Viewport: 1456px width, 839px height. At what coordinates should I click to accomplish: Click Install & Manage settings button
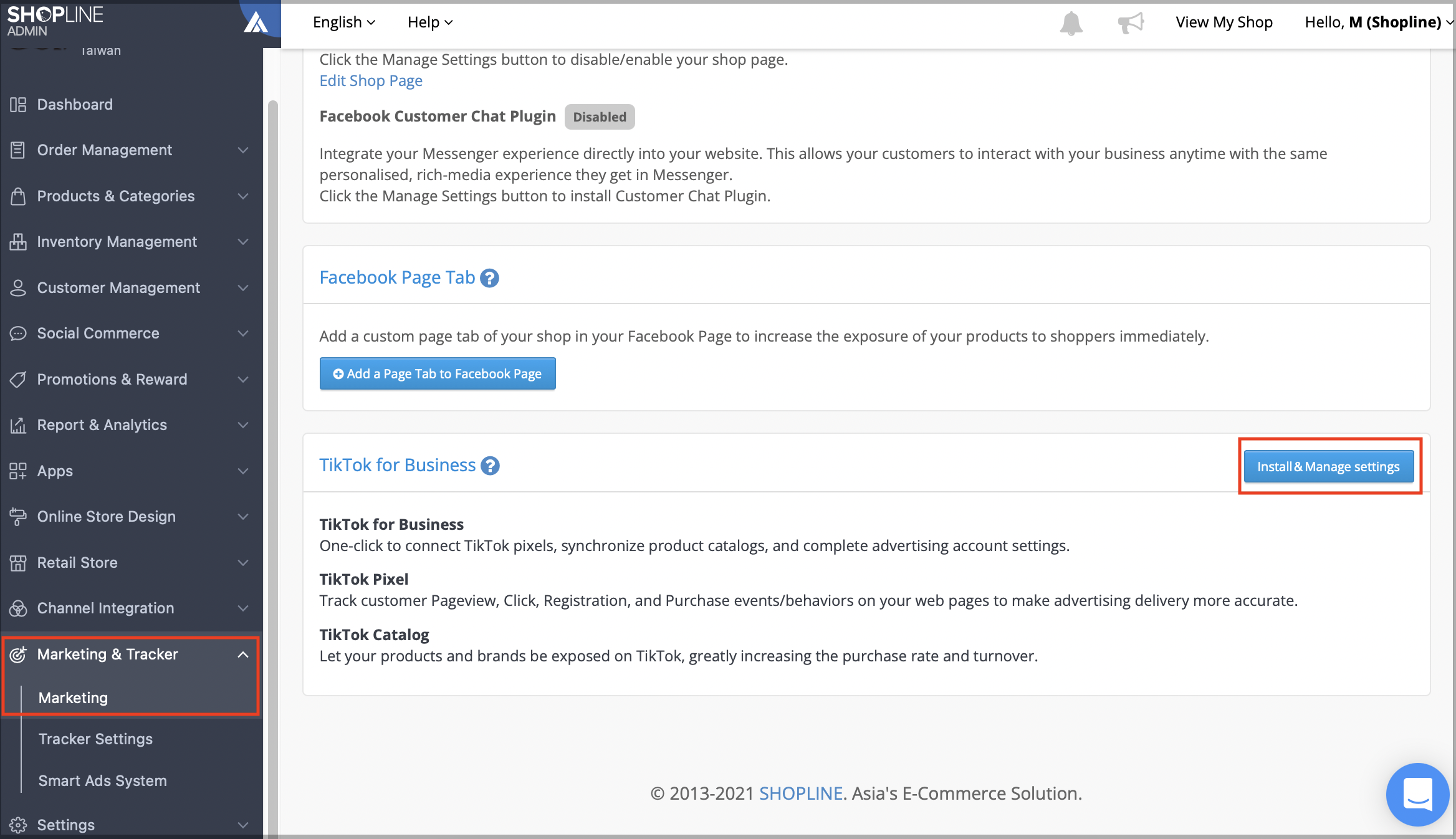1328,466
